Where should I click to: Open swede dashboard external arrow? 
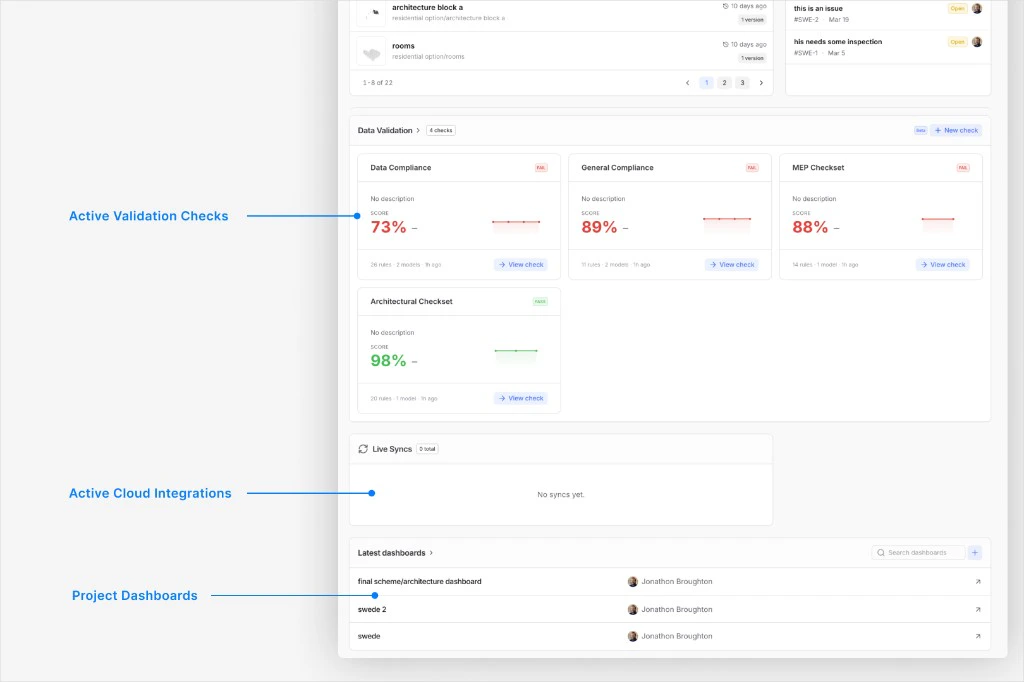[x=978, y=637]
